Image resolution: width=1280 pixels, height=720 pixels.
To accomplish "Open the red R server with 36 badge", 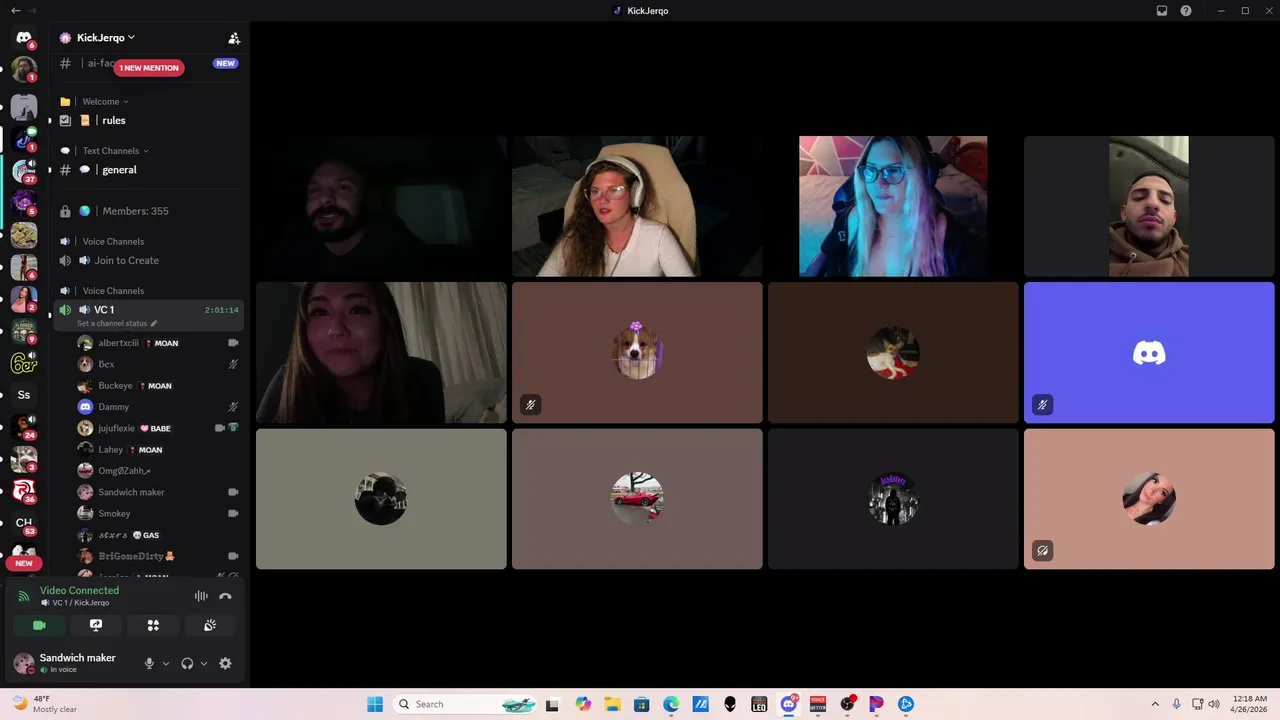I will (x=24, y=491).
